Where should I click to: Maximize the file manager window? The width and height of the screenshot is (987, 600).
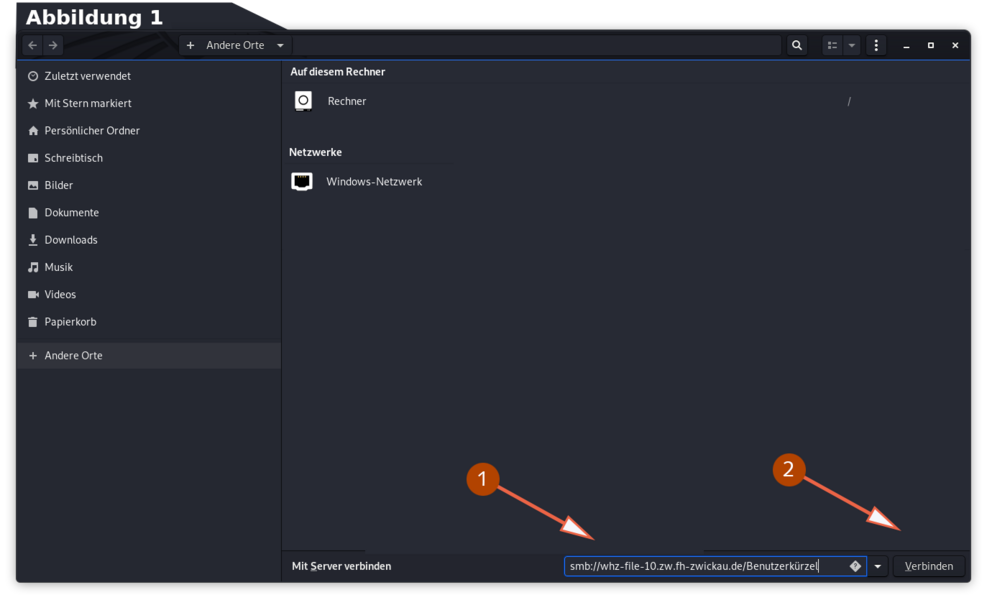[x=930, y=45]
